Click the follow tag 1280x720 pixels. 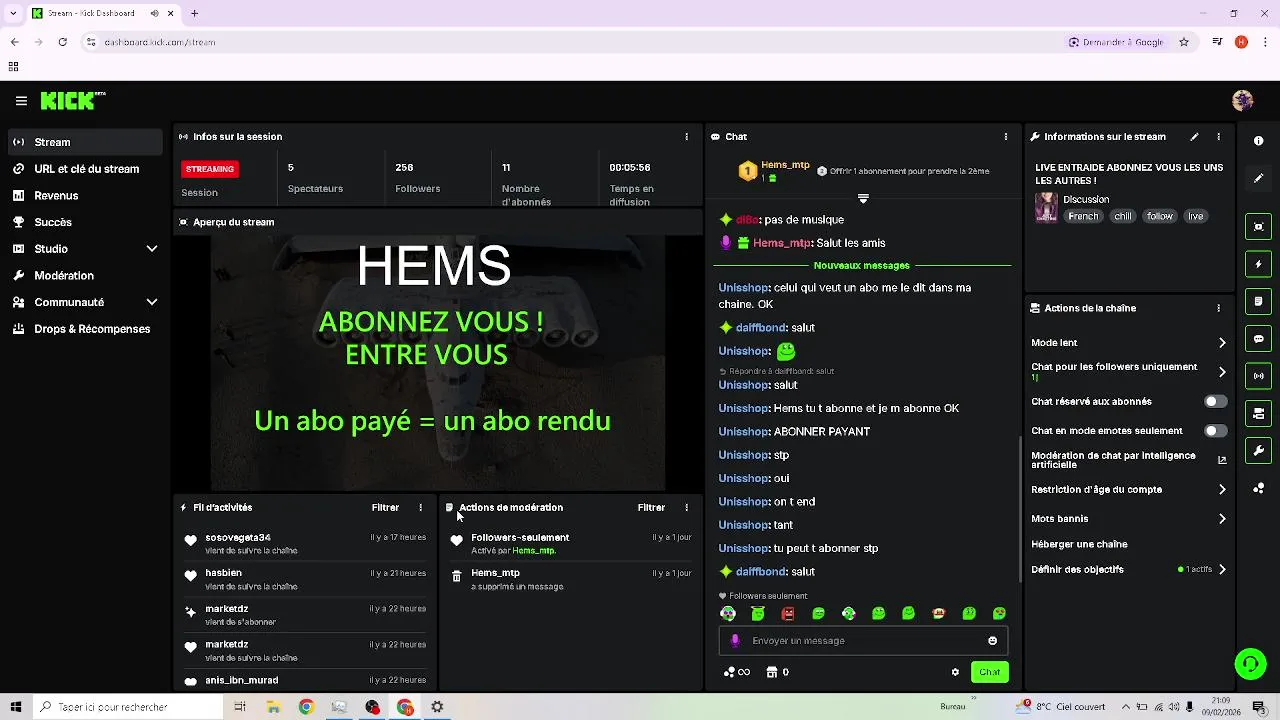point(1160,216)
